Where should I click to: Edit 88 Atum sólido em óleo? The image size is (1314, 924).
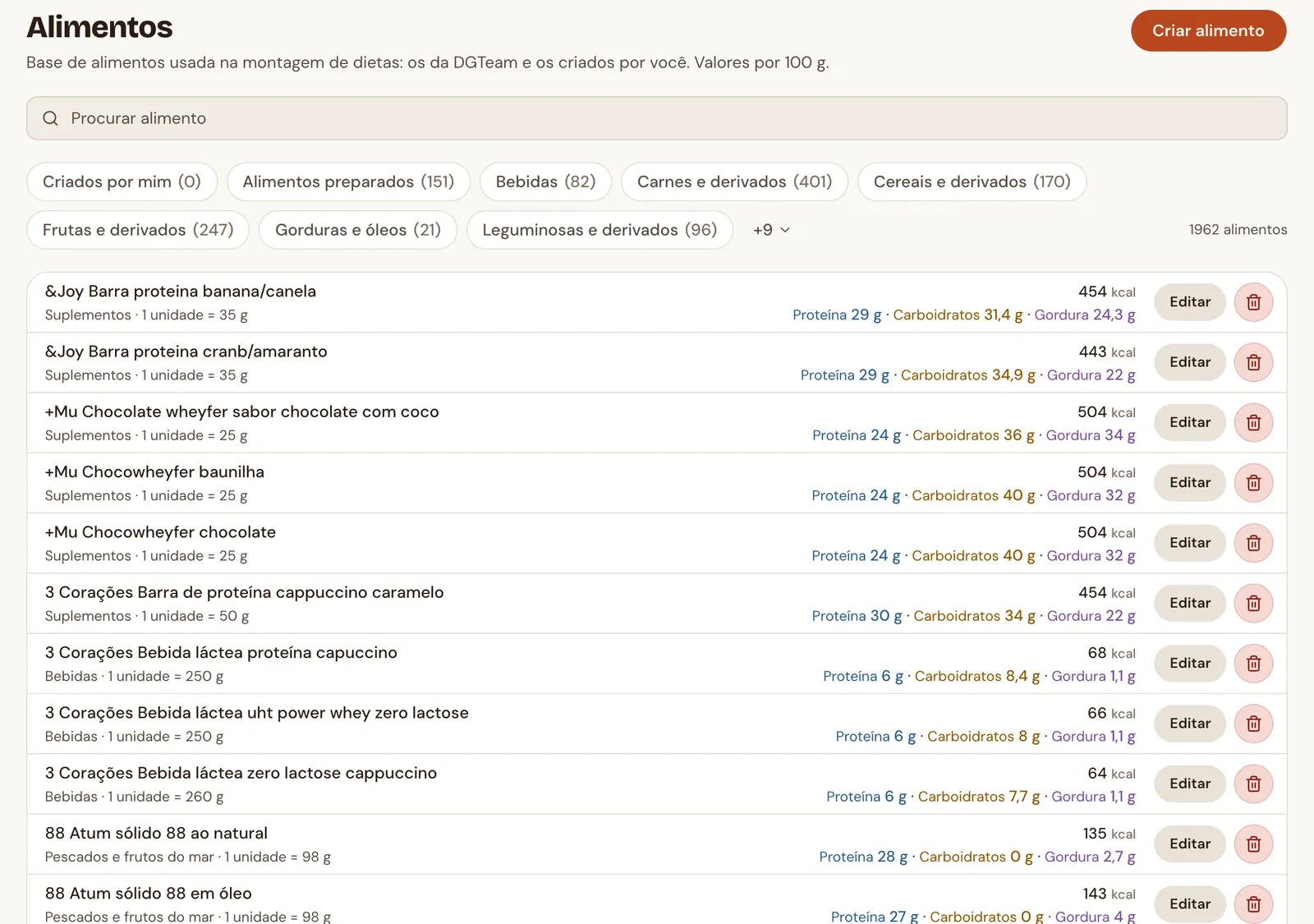[1190, 903]
